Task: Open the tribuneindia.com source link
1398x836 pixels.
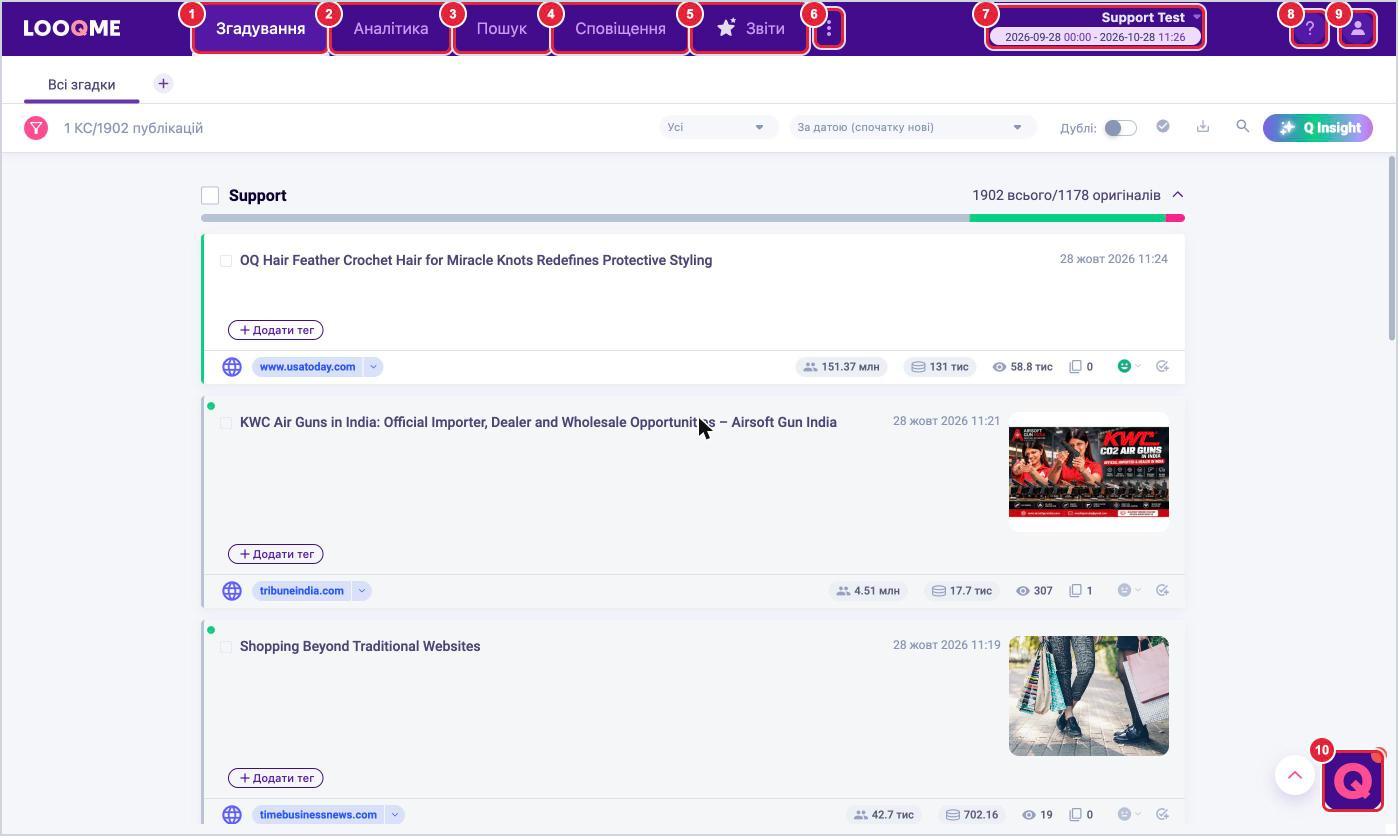Action: tap(302, 591)
